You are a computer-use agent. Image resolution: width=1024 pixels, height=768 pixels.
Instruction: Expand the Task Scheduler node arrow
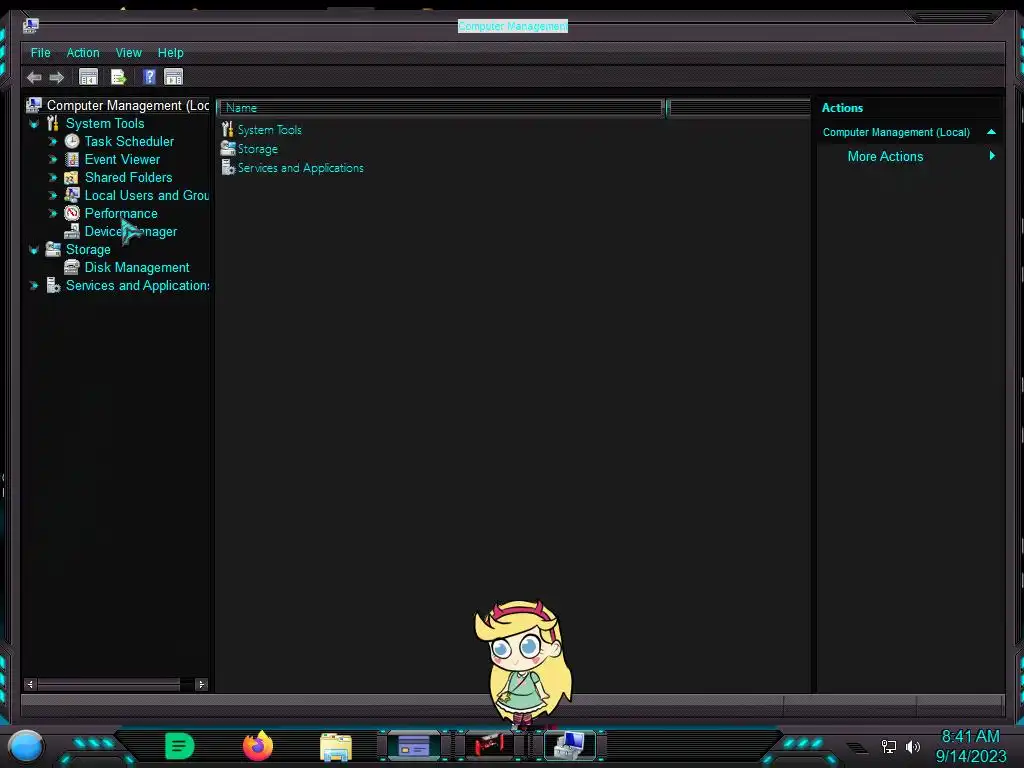tap(53, 141)
